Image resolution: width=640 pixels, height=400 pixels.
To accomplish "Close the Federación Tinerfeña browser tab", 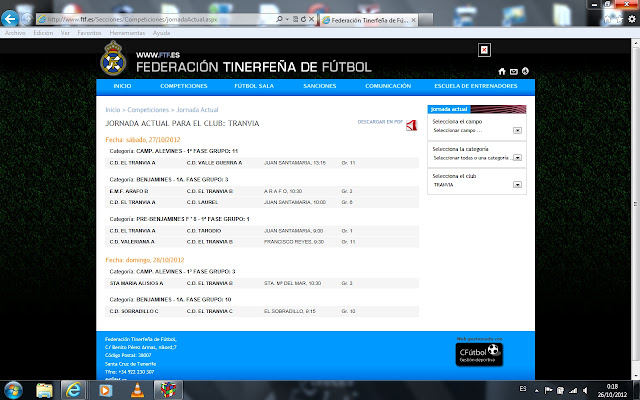I will (x=413, y=20).
